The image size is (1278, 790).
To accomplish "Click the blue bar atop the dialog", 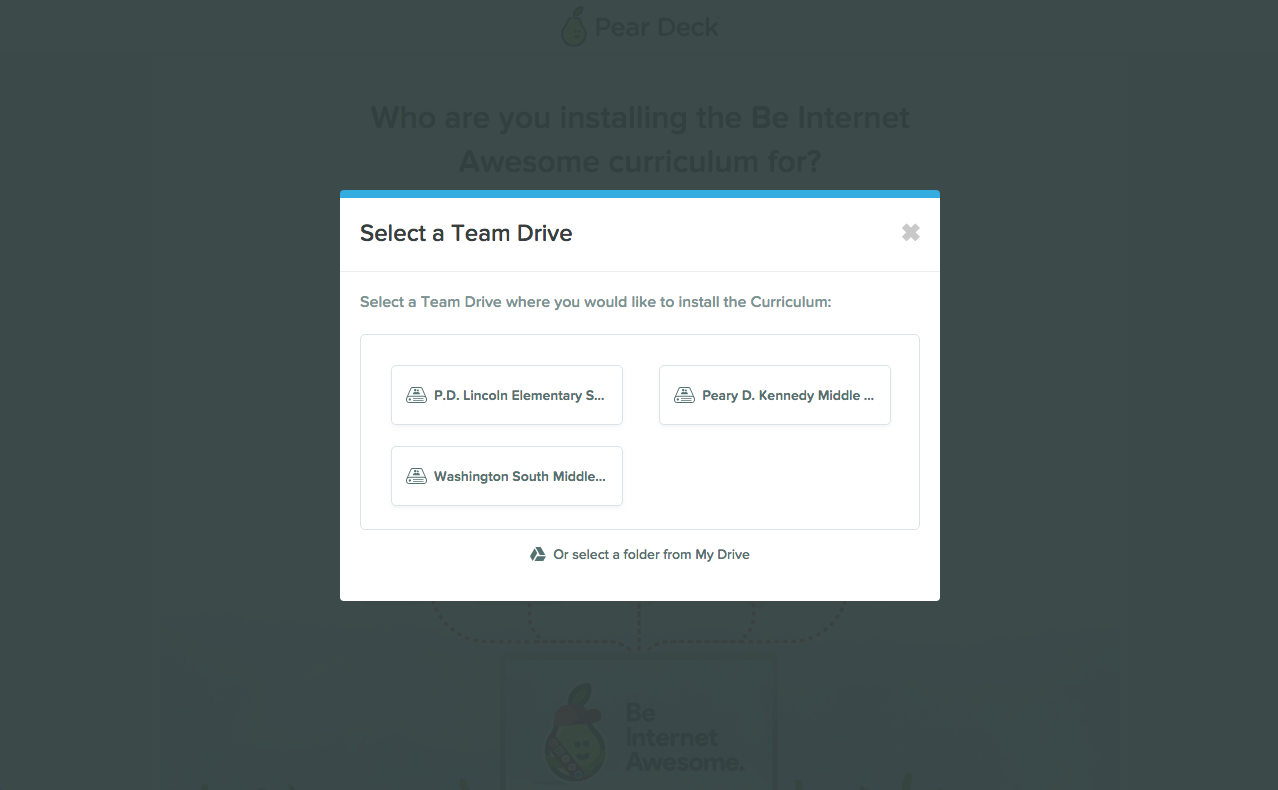I will [640, 194].
